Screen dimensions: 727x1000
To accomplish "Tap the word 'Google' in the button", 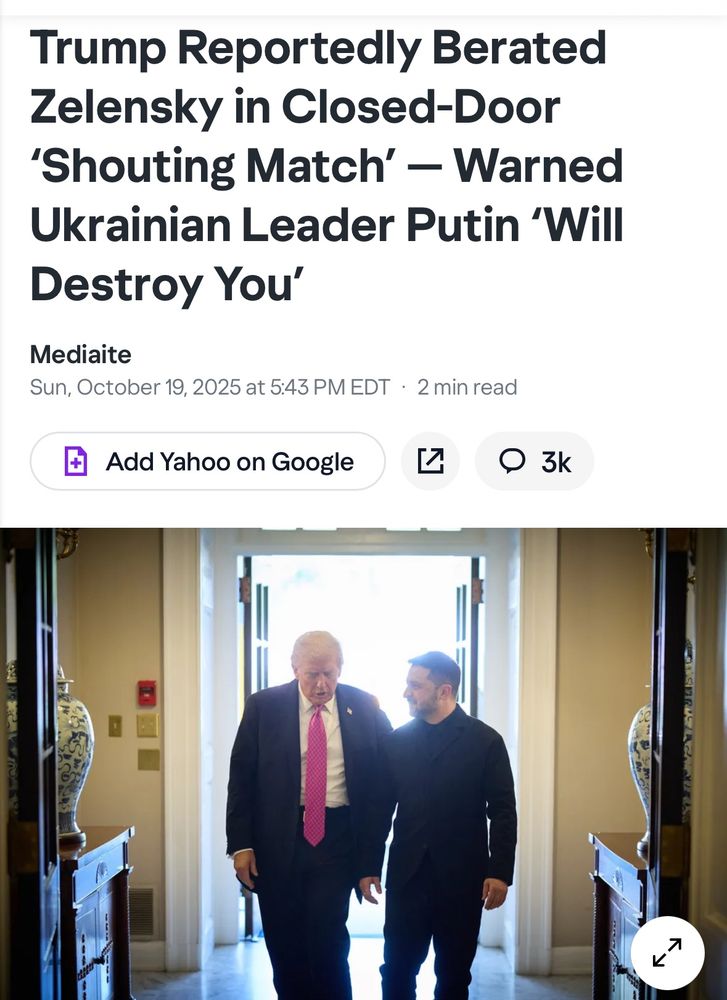I will click(312, 462).
